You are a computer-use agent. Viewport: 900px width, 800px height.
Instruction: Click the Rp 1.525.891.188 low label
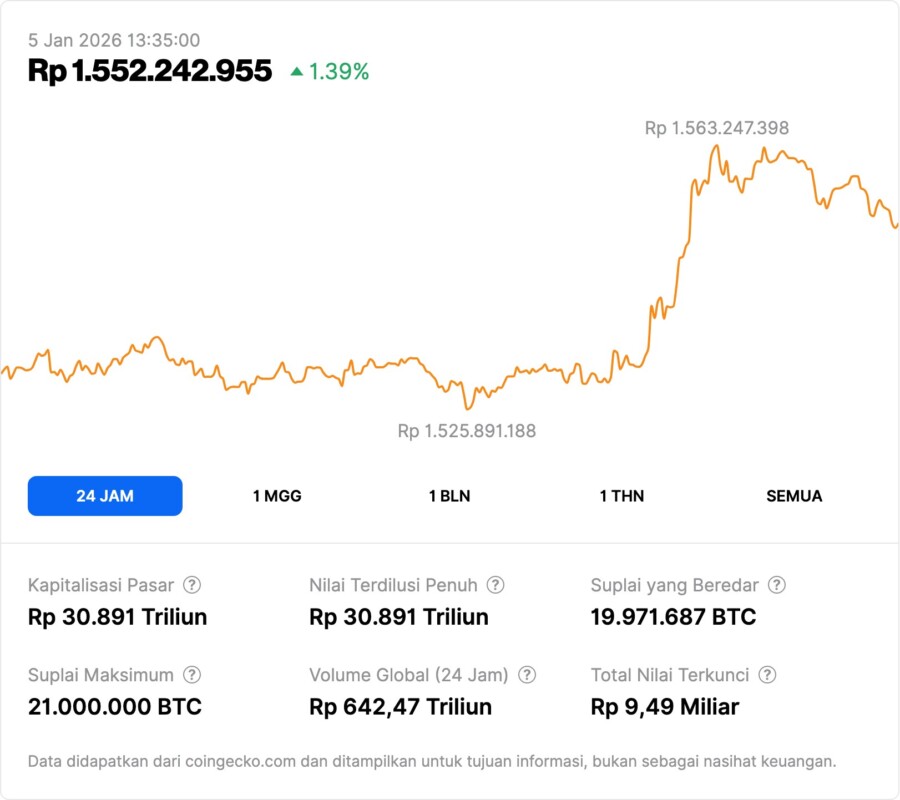[467, 431]
